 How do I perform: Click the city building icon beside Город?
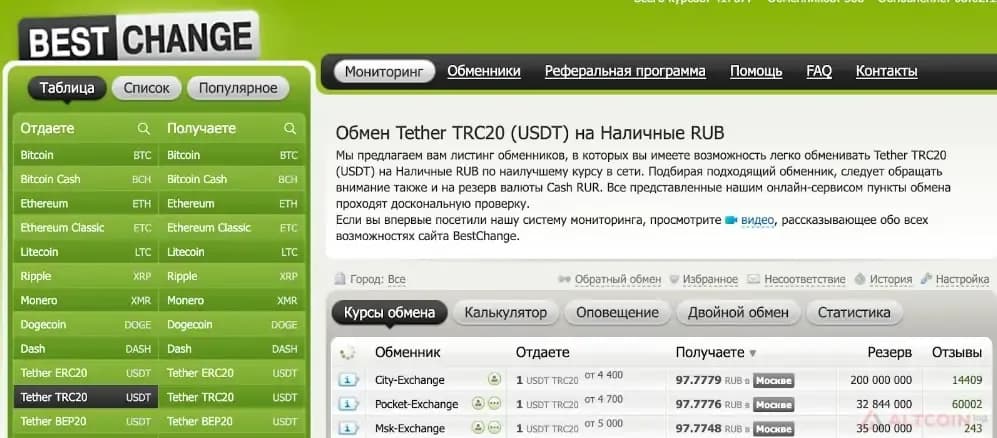click(340, 279)
